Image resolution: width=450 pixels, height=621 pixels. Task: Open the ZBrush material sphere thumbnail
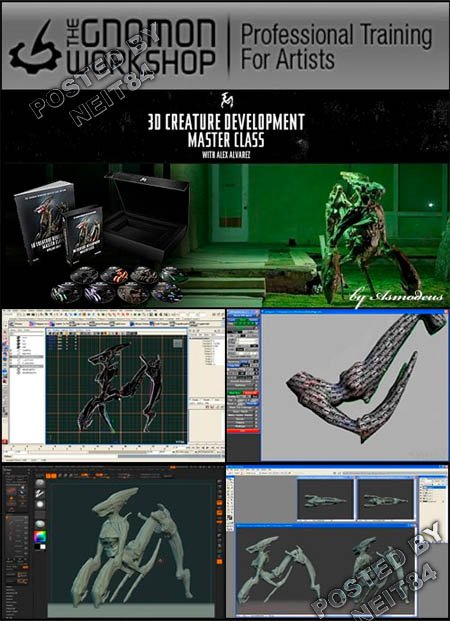tap(40, 524)
